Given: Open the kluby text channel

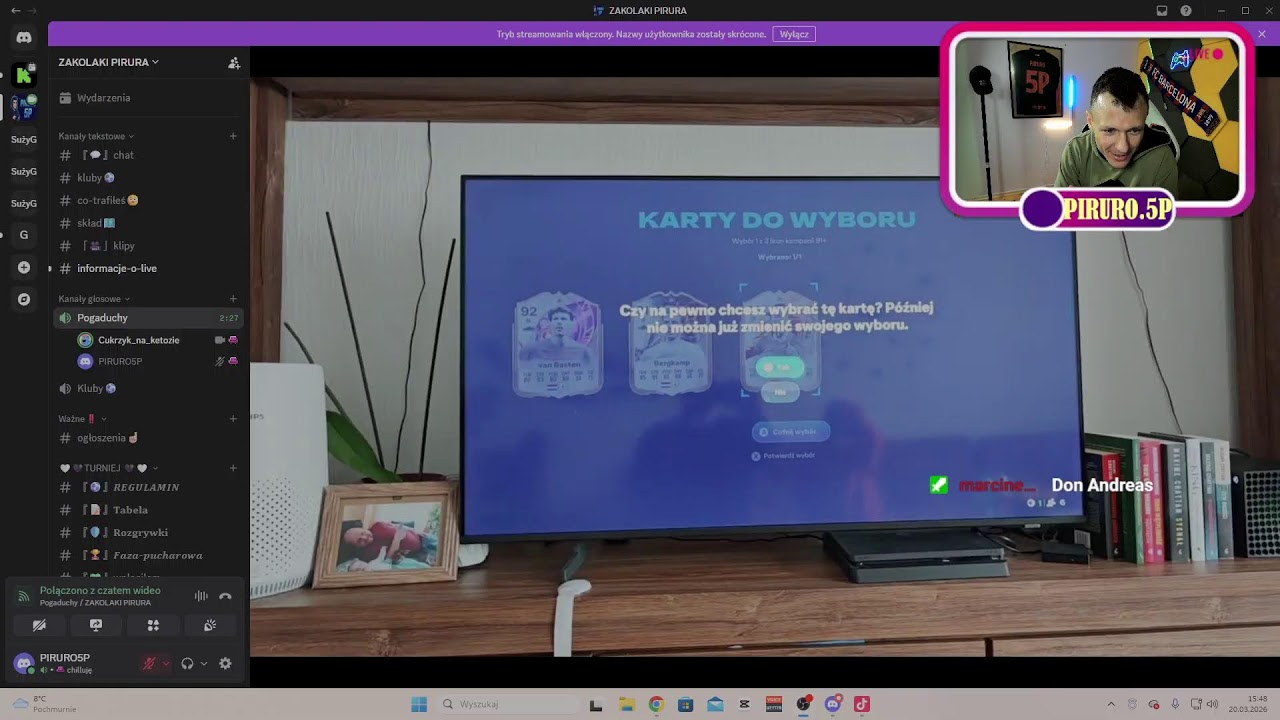Looking at the screenshot, I should (x=148, y=178).
